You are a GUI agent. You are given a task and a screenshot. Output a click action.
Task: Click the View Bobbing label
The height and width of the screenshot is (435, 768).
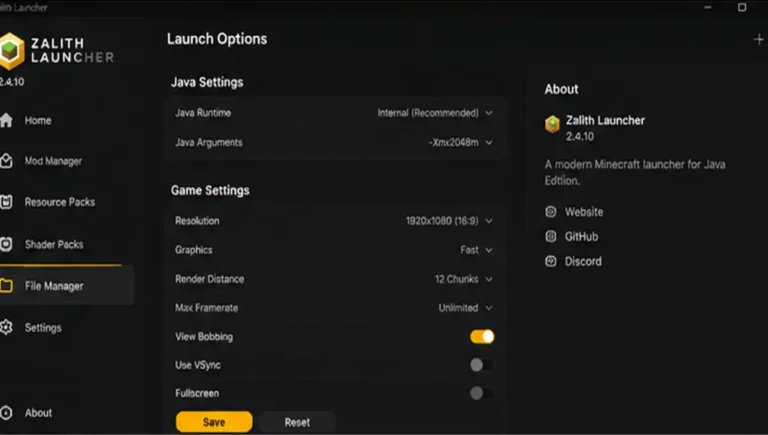coord(204,337)
